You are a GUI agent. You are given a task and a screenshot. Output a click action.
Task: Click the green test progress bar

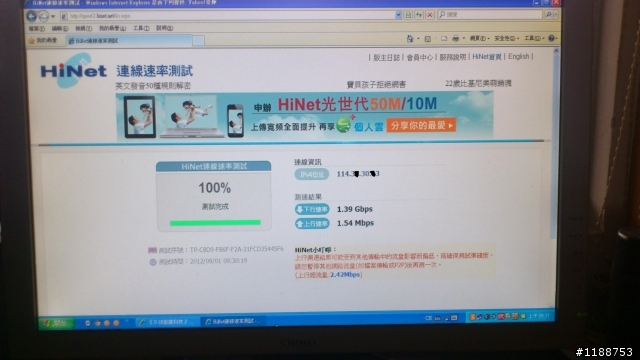point(215,223)
